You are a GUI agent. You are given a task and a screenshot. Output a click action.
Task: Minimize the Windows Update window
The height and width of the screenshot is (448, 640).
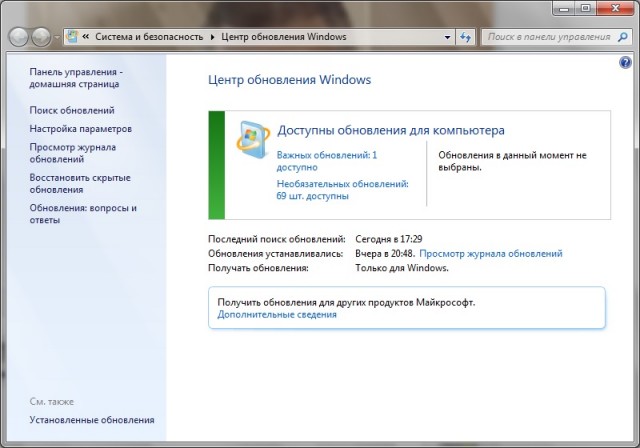coord(564,8)
